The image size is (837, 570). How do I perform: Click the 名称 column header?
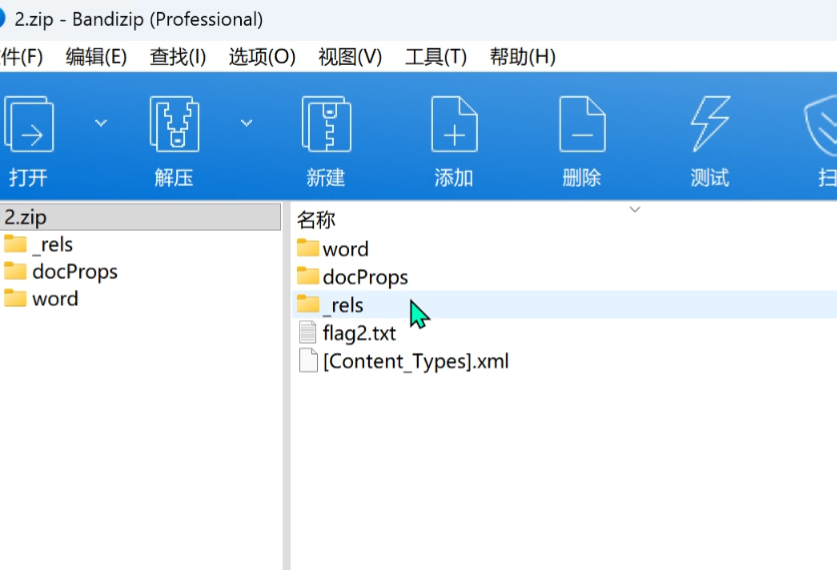(316, 220)
